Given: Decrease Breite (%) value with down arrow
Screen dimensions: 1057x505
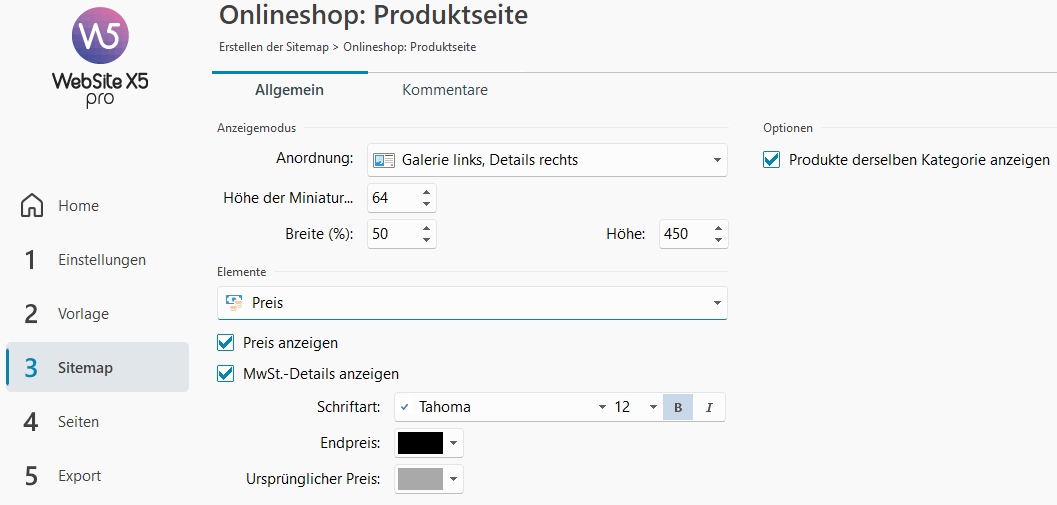Looking at the screenshot, I should (x=426, y=240).
